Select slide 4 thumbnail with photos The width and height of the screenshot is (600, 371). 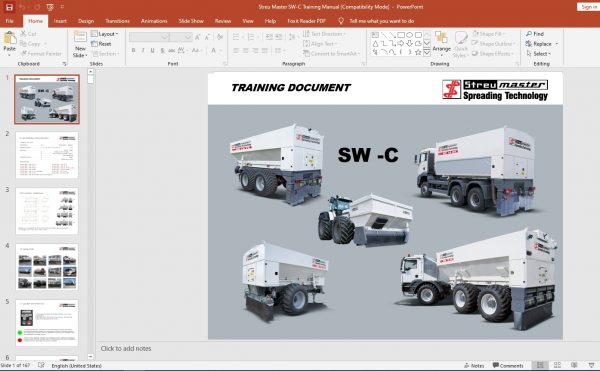(47, 267)
